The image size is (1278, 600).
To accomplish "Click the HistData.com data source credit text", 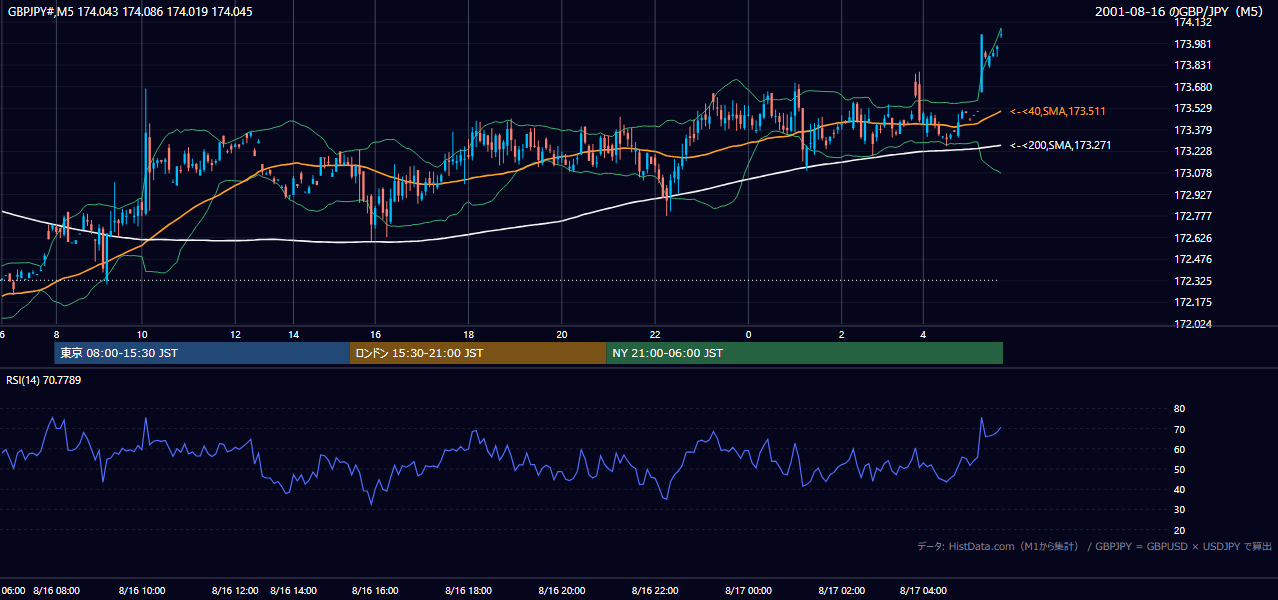I will pyautogui.click(x=1095, y=546).
